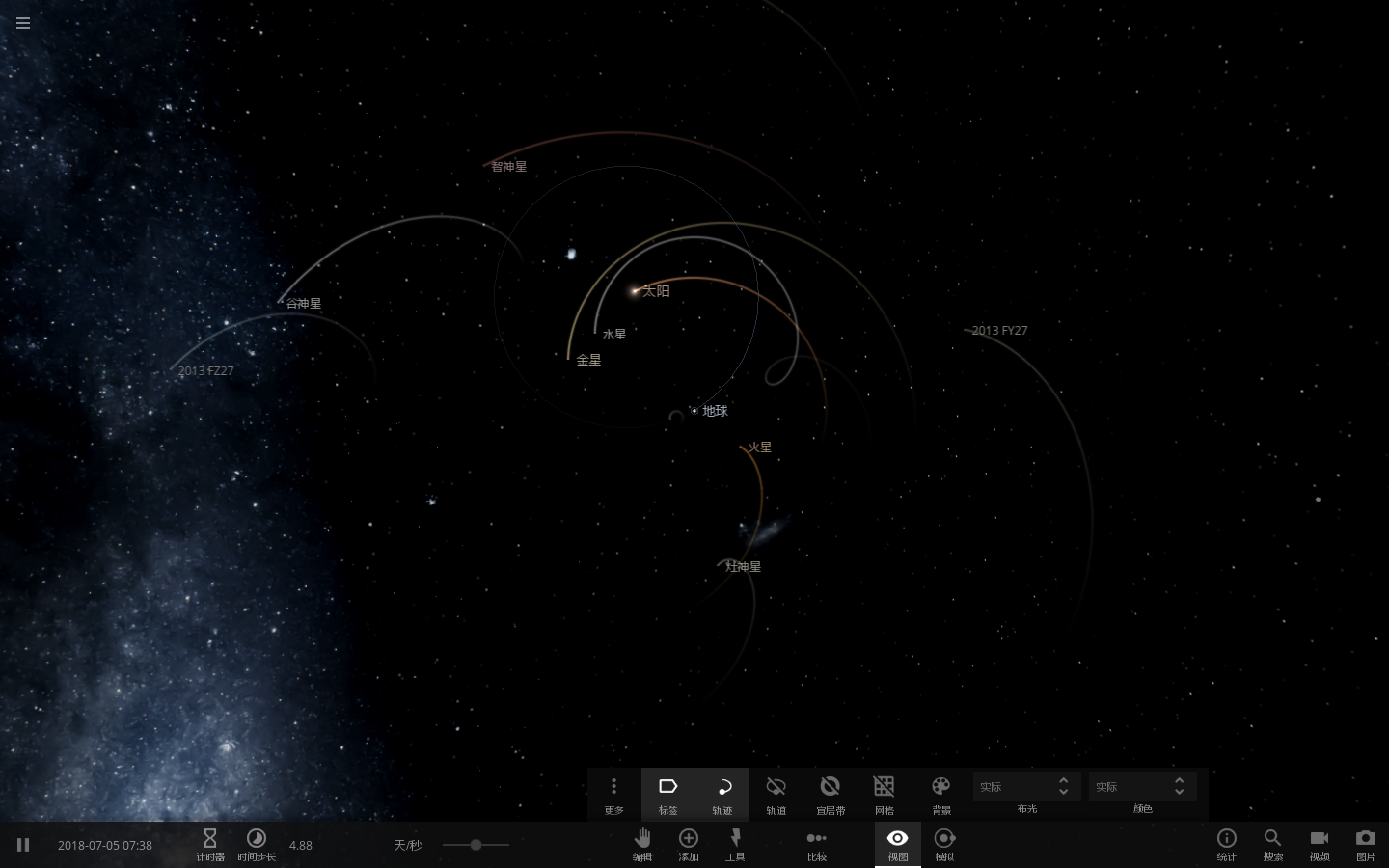Select the 谷神星 Ceres label
This screenshot has height=868, width=1389.
[304, 304]
